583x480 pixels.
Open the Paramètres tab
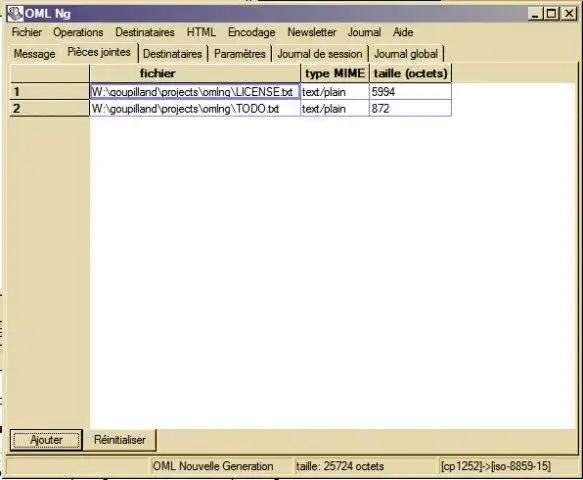point(239,54)
